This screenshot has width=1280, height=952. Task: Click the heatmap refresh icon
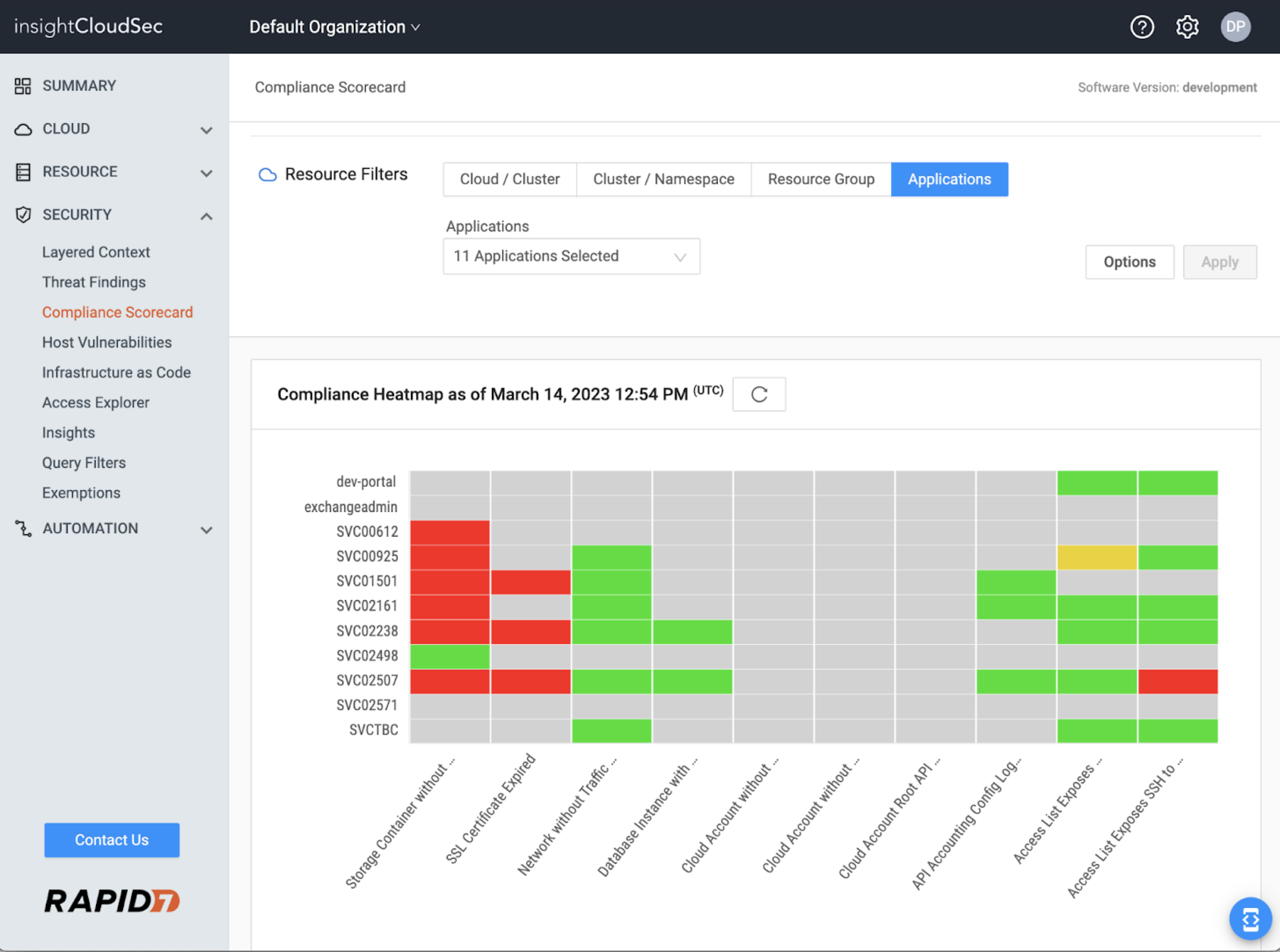pos(759,394)
